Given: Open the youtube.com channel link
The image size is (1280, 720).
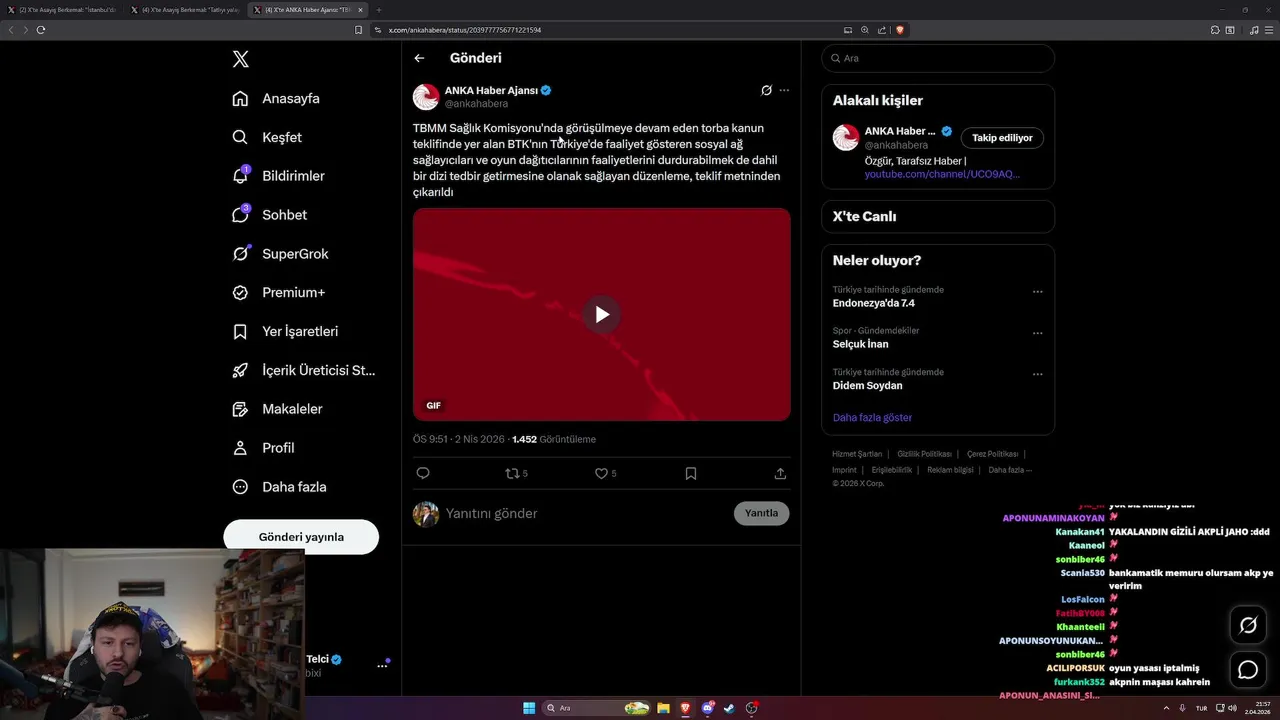Looking at the screenshot, I should [x=942, y=174].
